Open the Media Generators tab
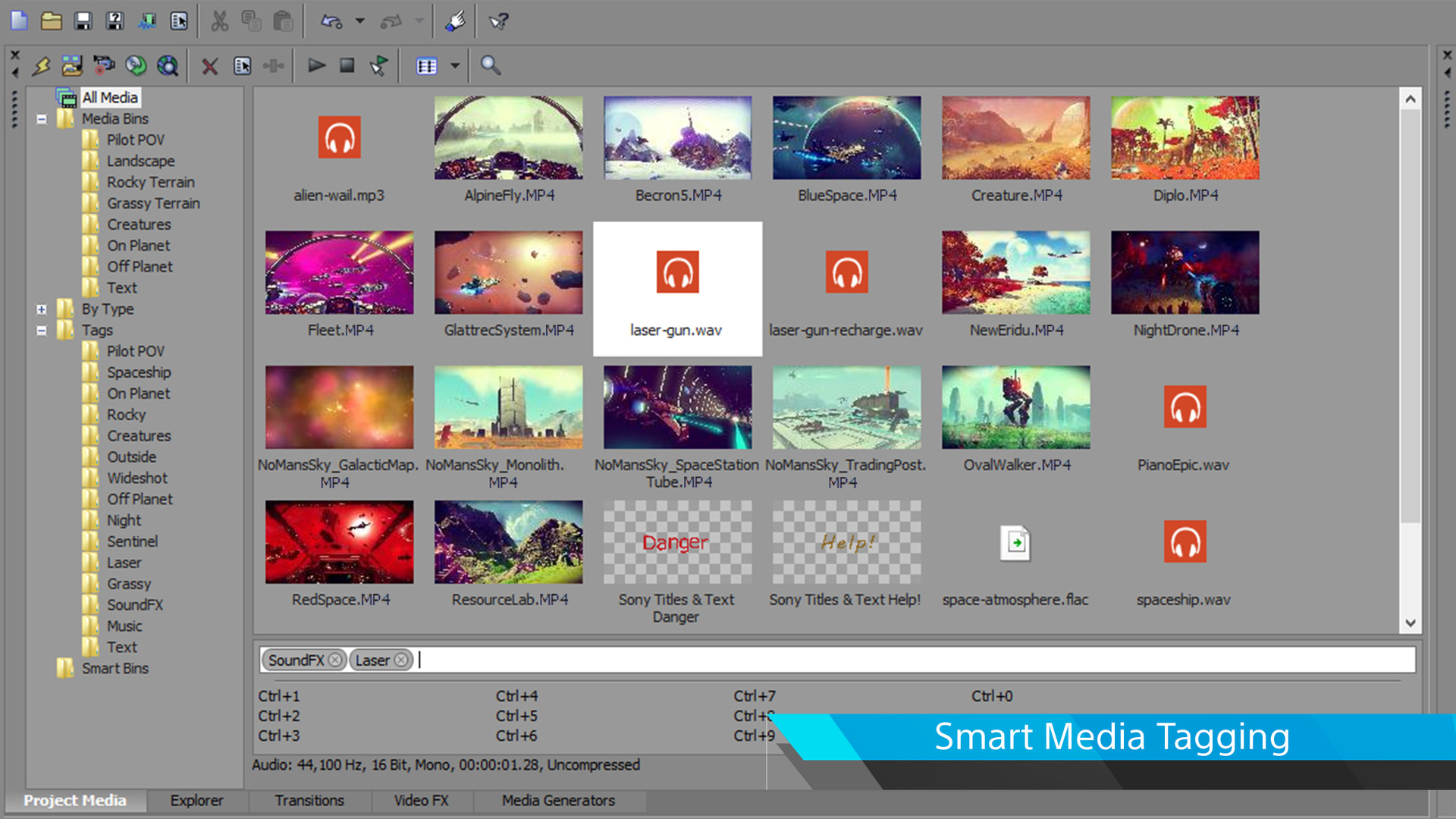This screenshot has width=1456, height=819. click(x=559, y=801)
